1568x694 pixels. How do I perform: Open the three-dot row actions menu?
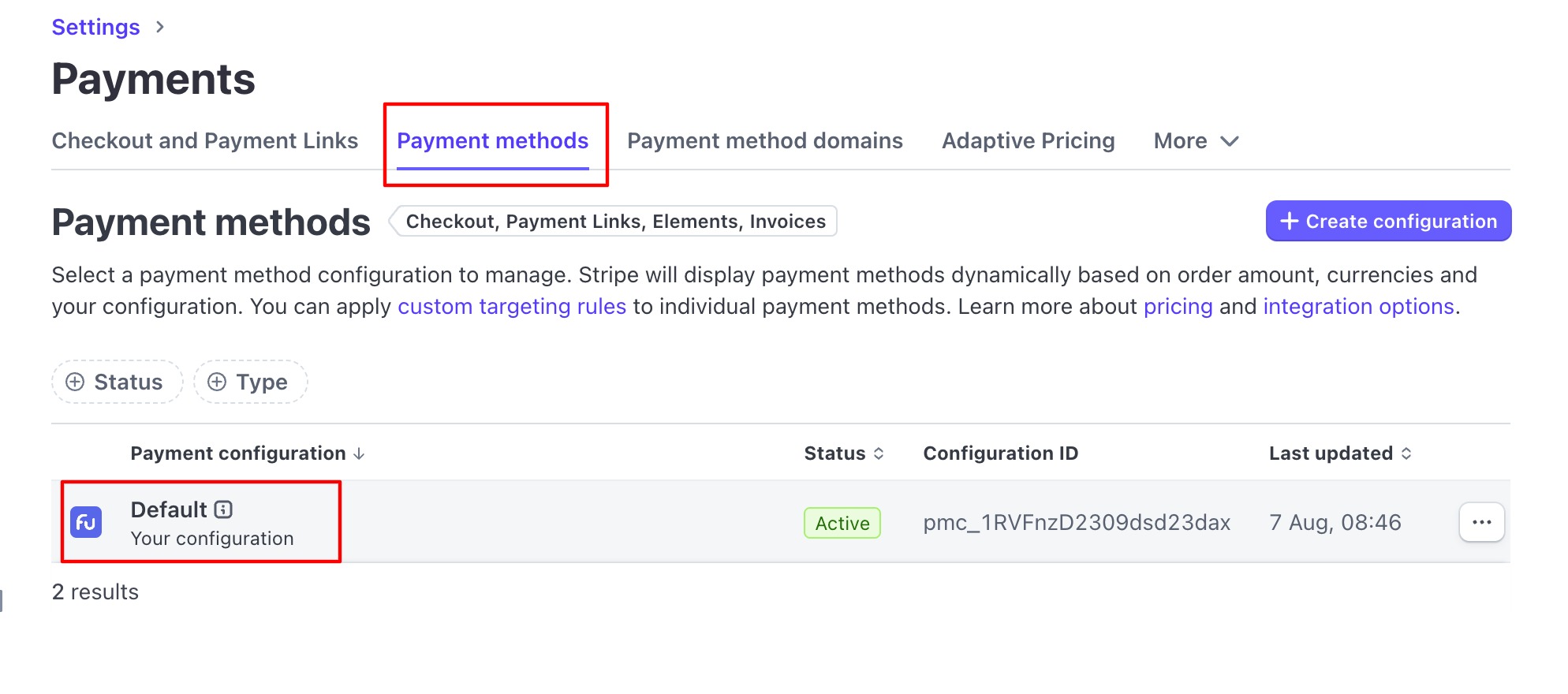[1481, 522]
